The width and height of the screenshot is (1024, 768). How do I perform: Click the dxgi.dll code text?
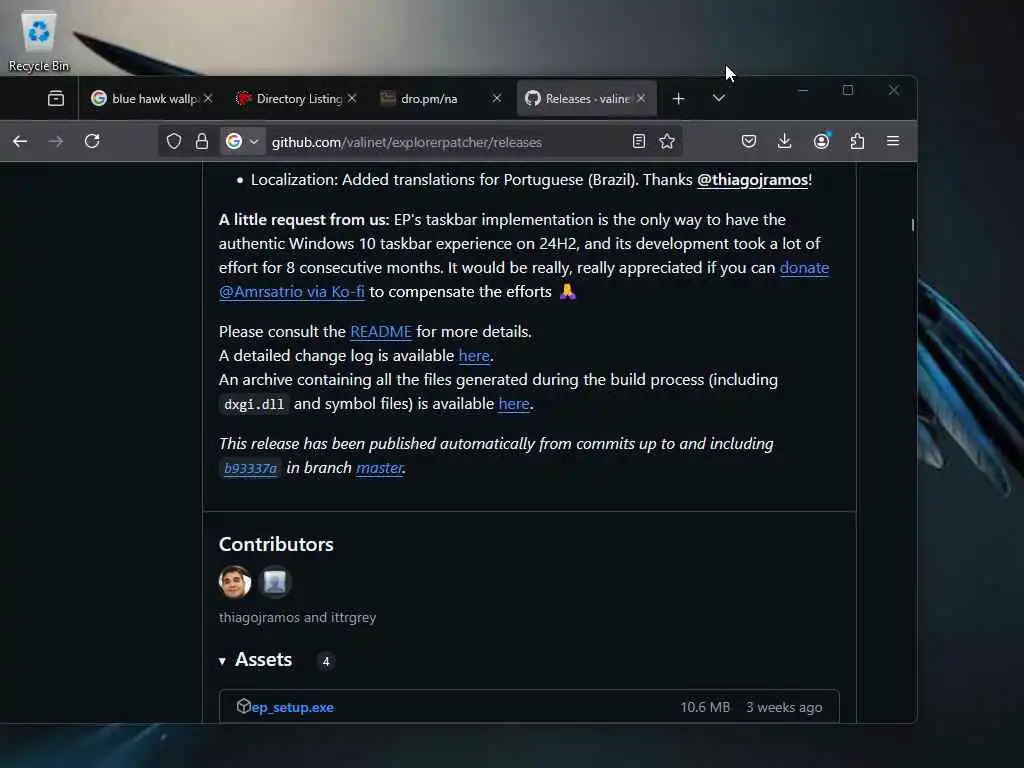pos(254,404)
